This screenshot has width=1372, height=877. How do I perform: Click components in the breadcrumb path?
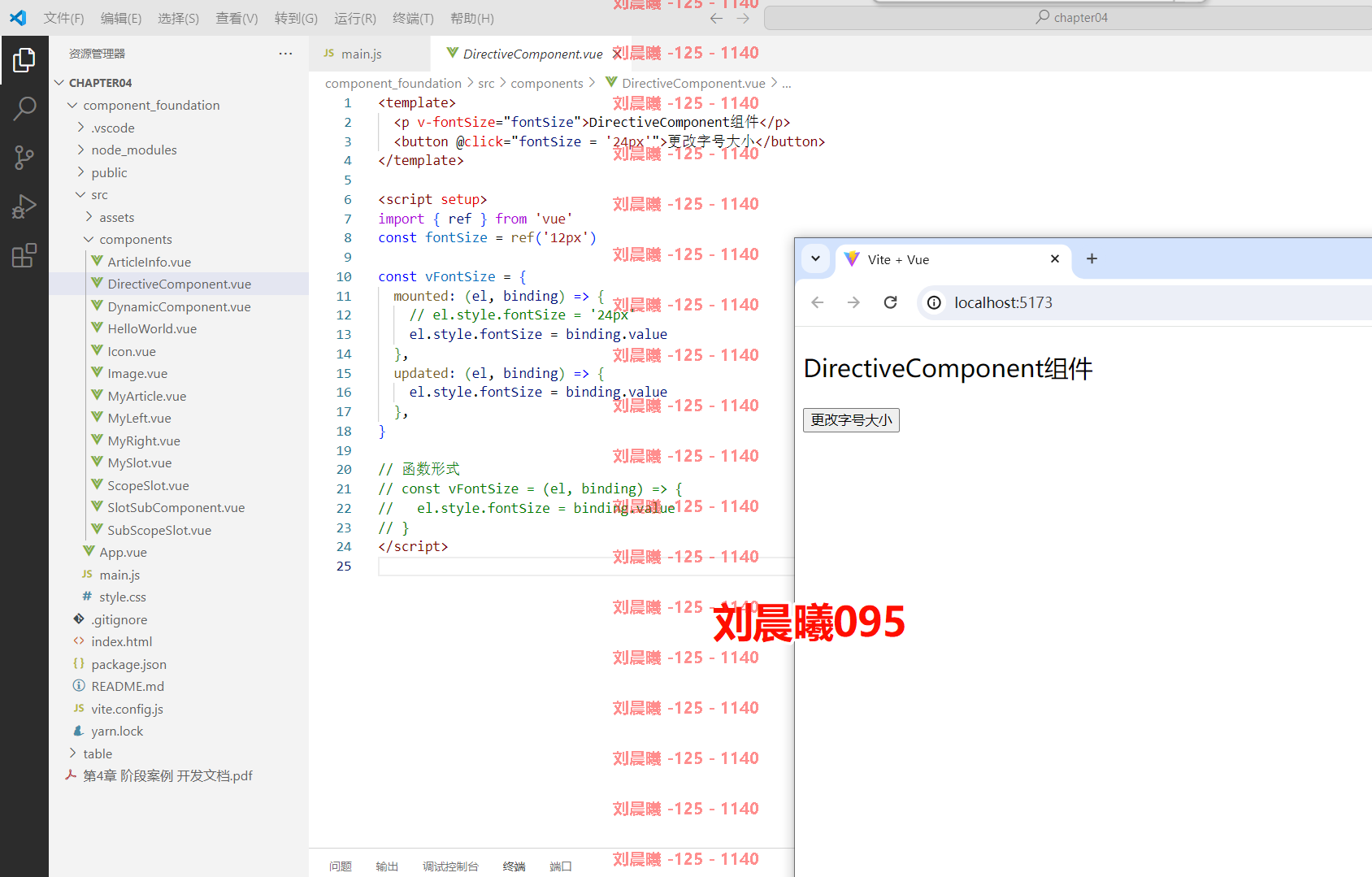(547, 83)
